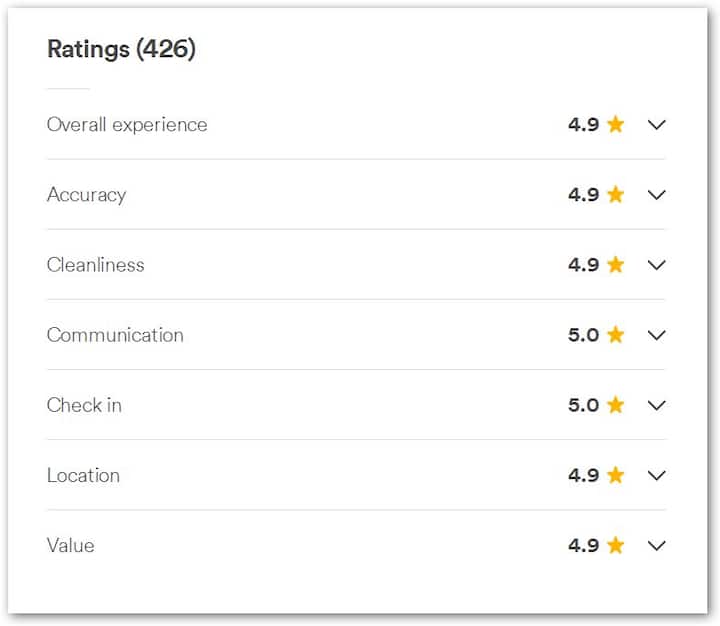Viewport: 720px width, 626px height.
Task: Expand the Location rating chevron
Action: coord(656,475)
